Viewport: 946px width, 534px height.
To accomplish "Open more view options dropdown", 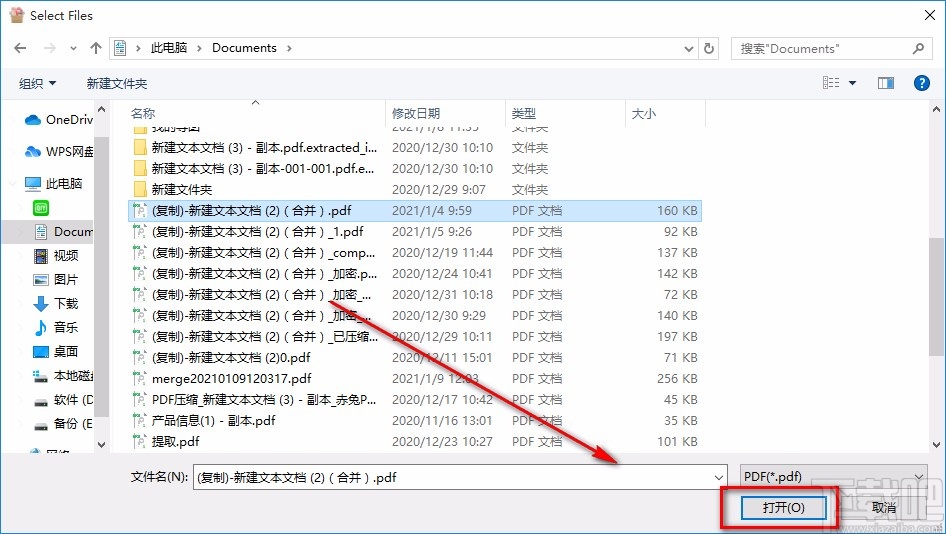I will [852, 83].
